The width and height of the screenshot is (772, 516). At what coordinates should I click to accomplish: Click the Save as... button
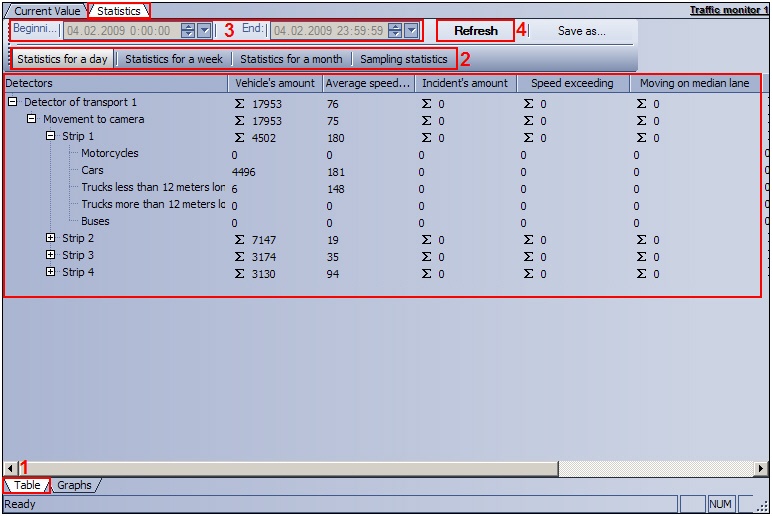tap(581, 31)
